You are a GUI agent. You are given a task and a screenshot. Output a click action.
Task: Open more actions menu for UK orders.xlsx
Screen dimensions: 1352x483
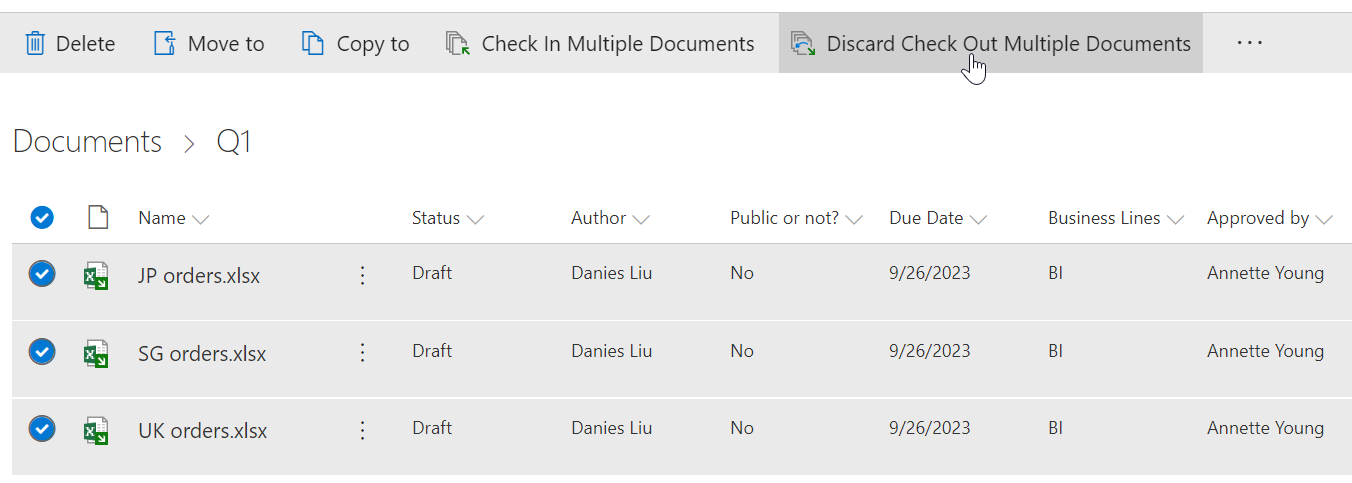point(363,430)
